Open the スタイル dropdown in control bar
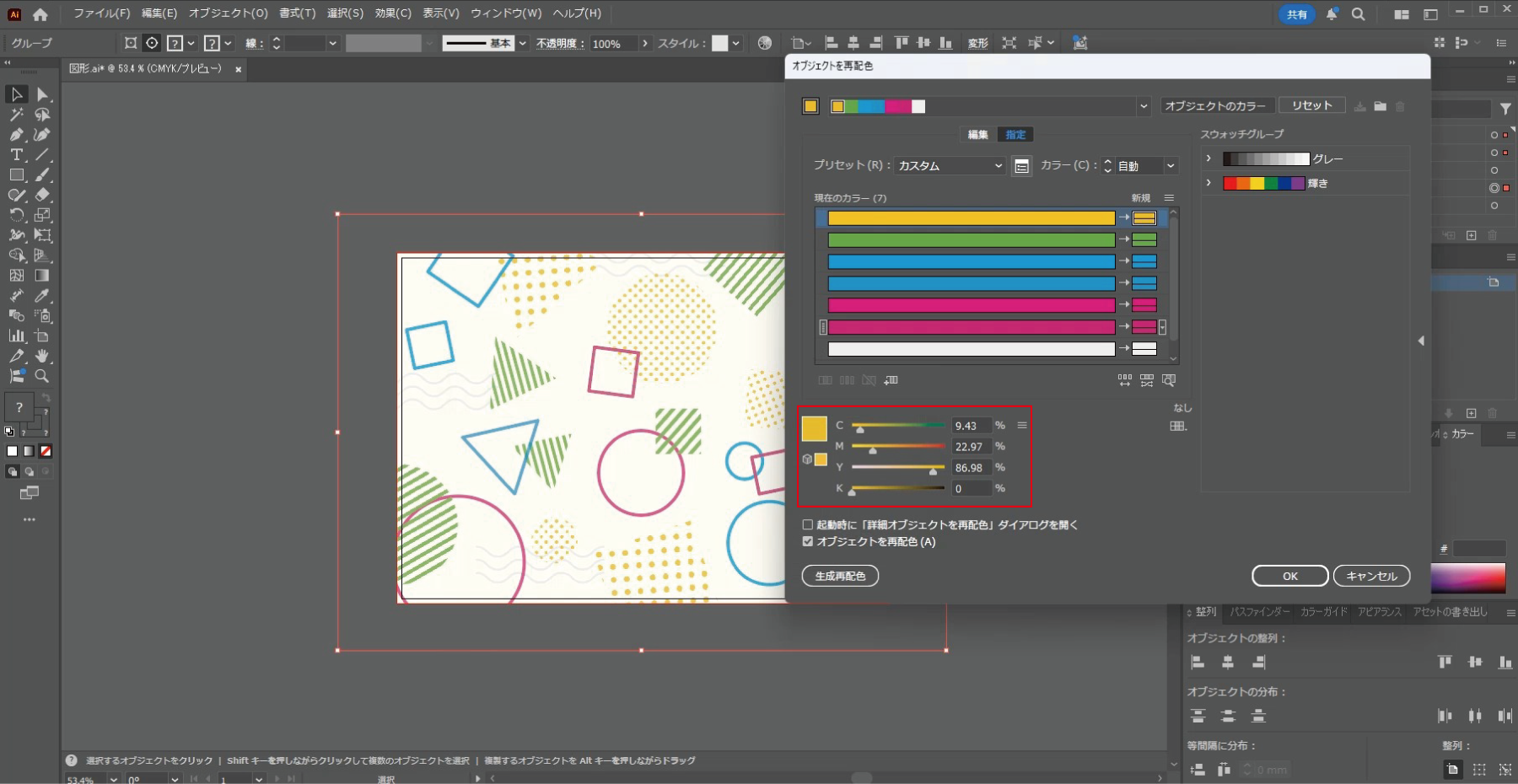This screenshot has width=1518, height=784. [x=736, y=43]
